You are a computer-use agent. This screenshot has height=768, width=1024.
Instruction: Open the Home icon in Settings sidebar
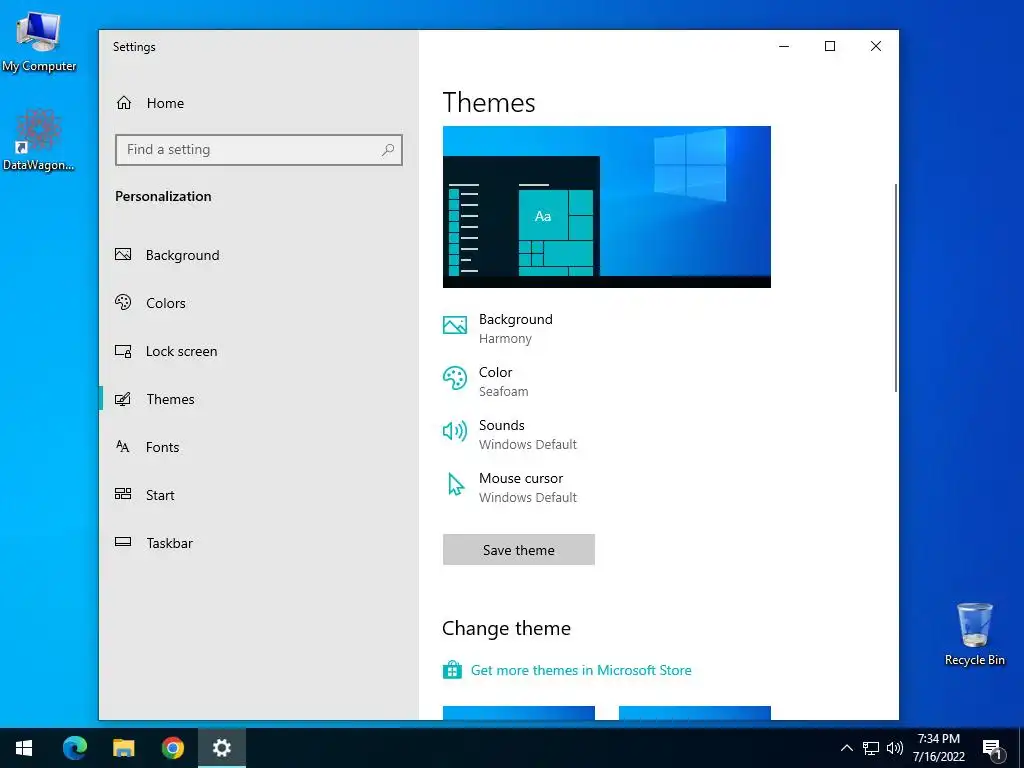(124, 103)
